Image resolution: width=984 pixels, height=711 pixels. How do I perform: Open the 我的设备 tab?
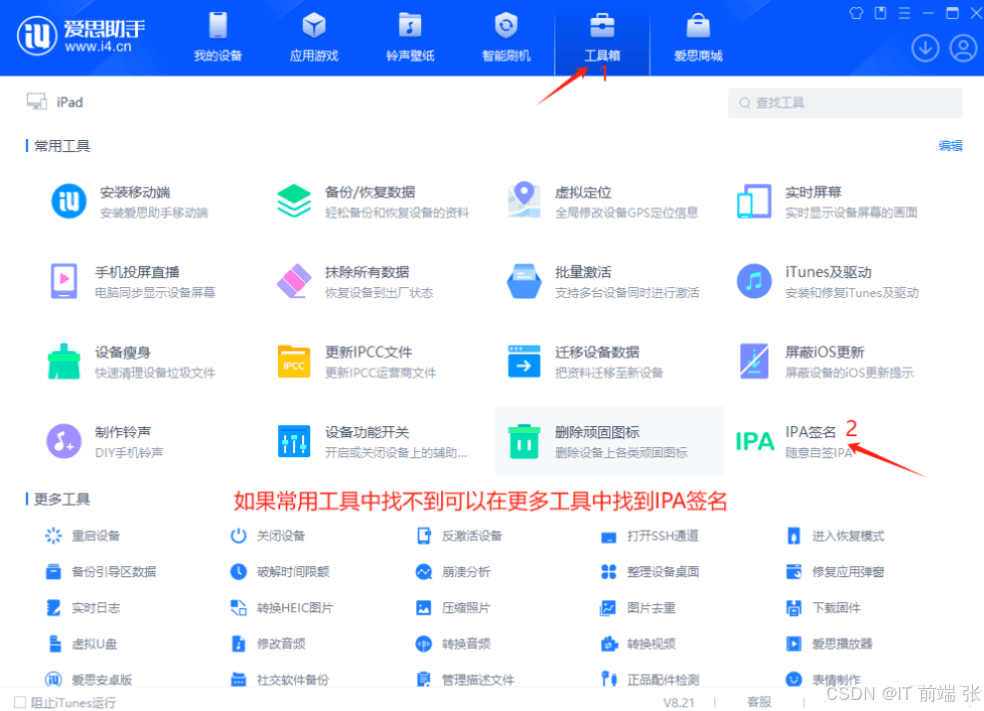pos(218,38)
